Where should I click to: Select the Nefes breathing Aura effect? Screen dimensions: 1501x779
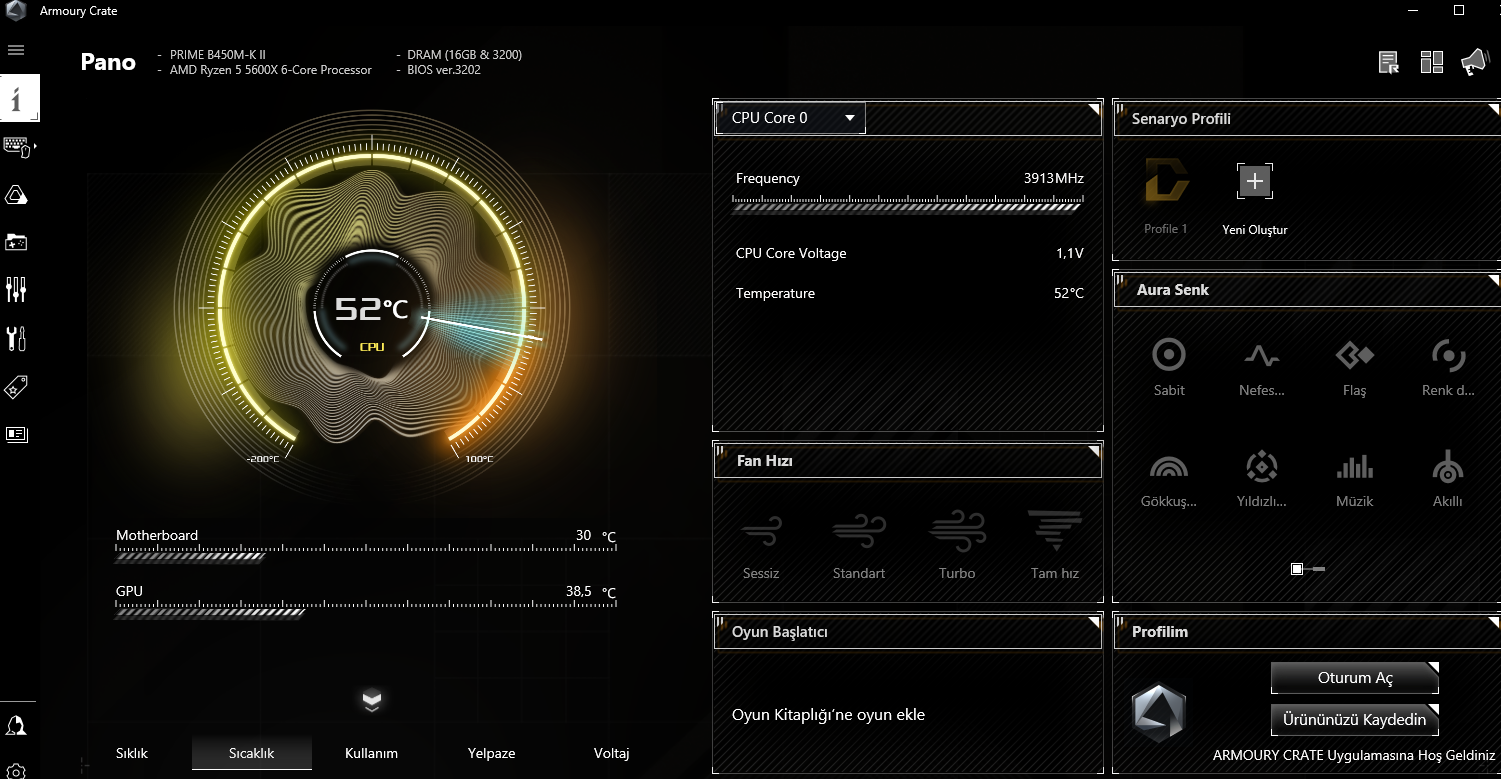click(x=1262, y=366)
